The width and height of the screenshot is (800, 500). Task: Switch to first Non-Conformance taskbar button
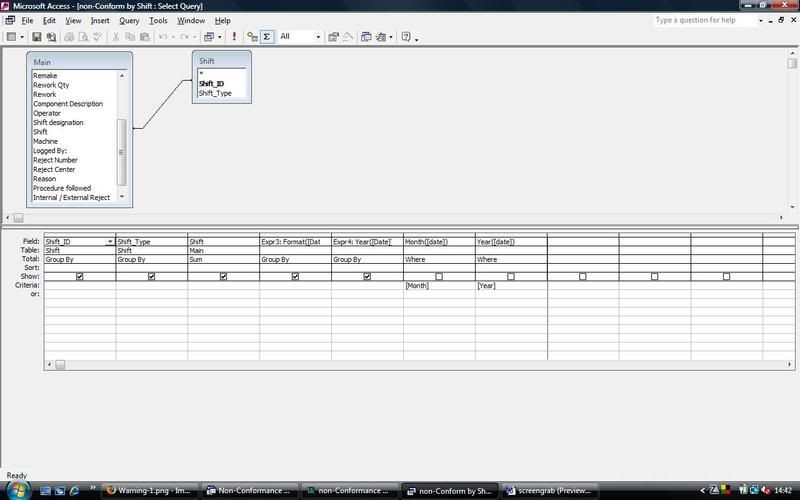tap(250, 491)
